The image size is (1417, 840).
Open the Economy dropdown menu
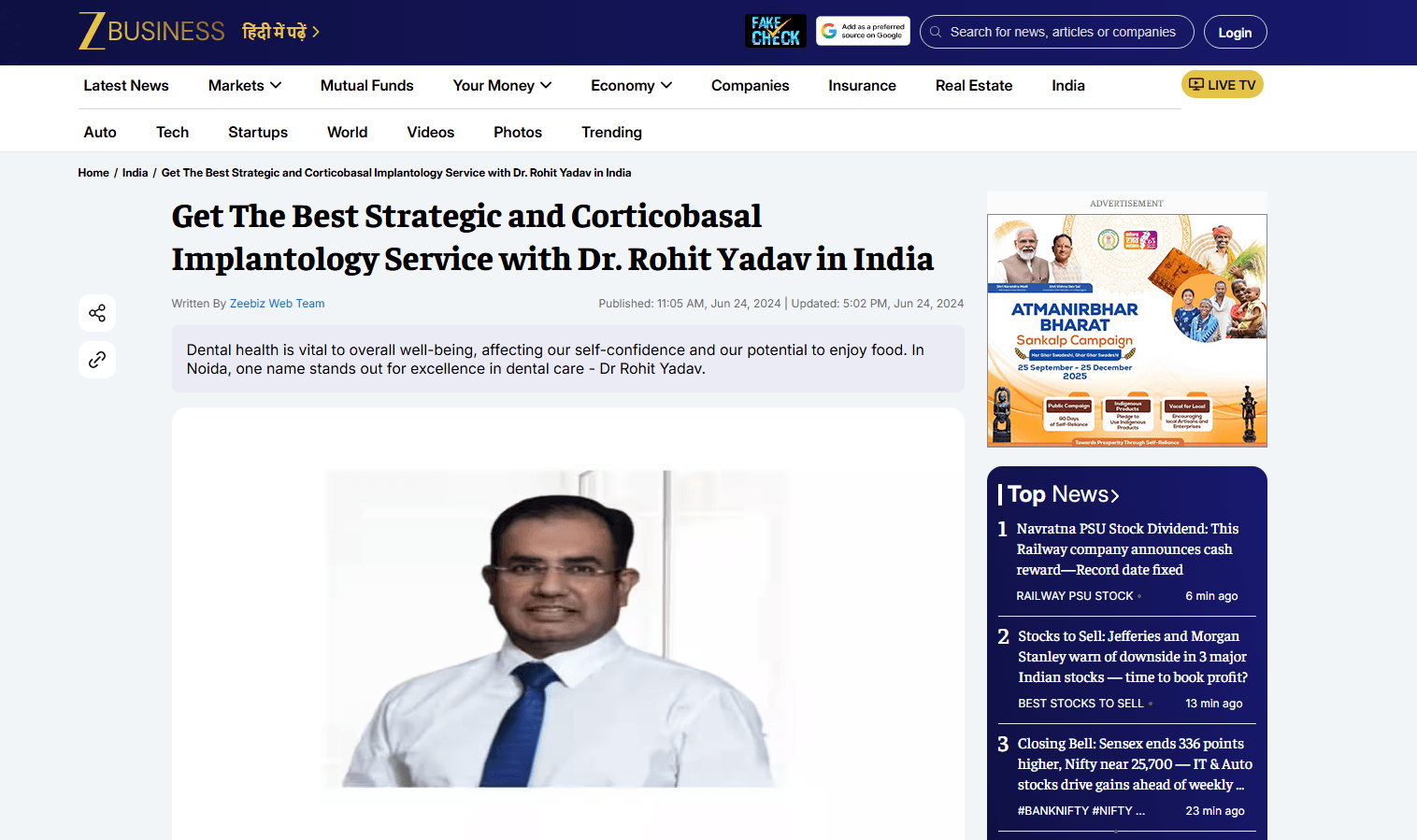631,86
